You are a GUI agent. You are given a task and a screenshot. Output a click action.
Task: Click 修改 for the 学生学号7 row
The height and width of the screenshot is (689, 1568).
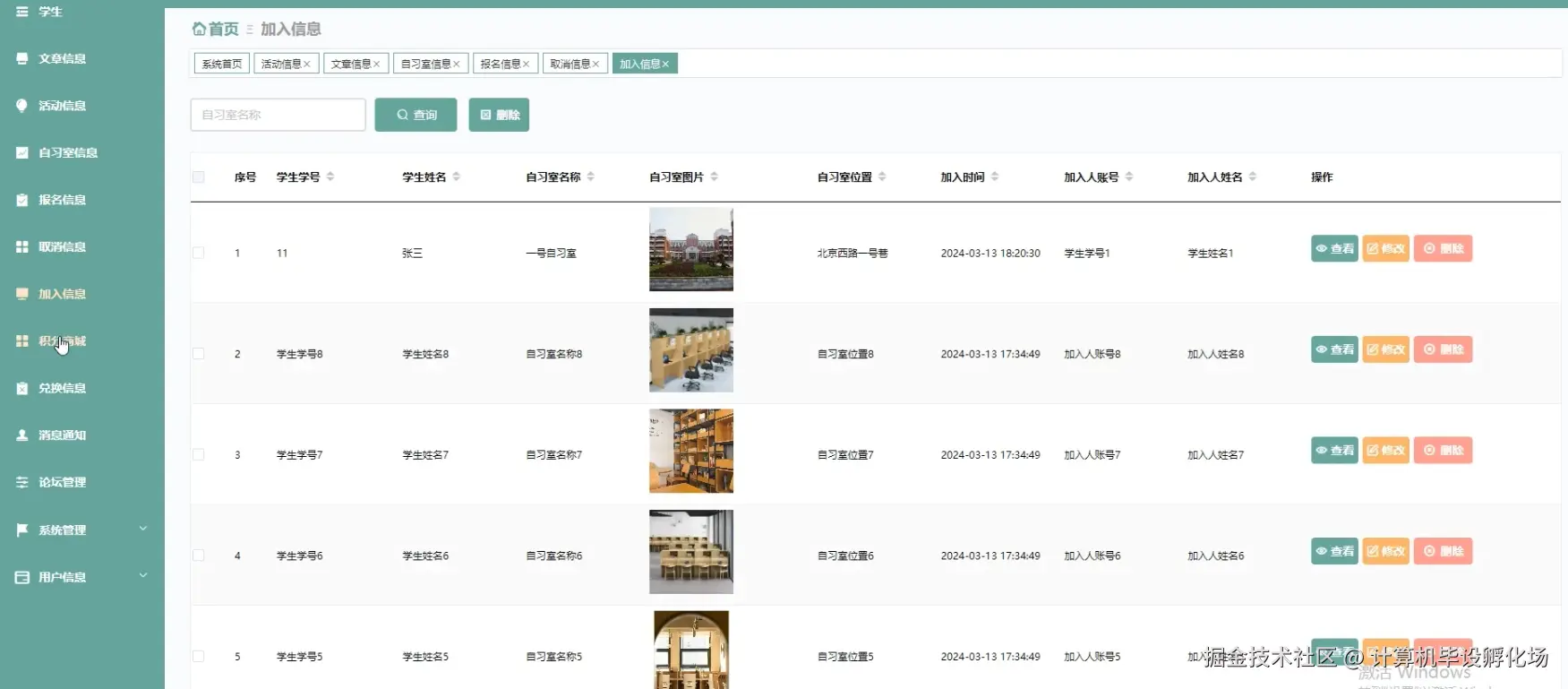(x=1385, y=450)
